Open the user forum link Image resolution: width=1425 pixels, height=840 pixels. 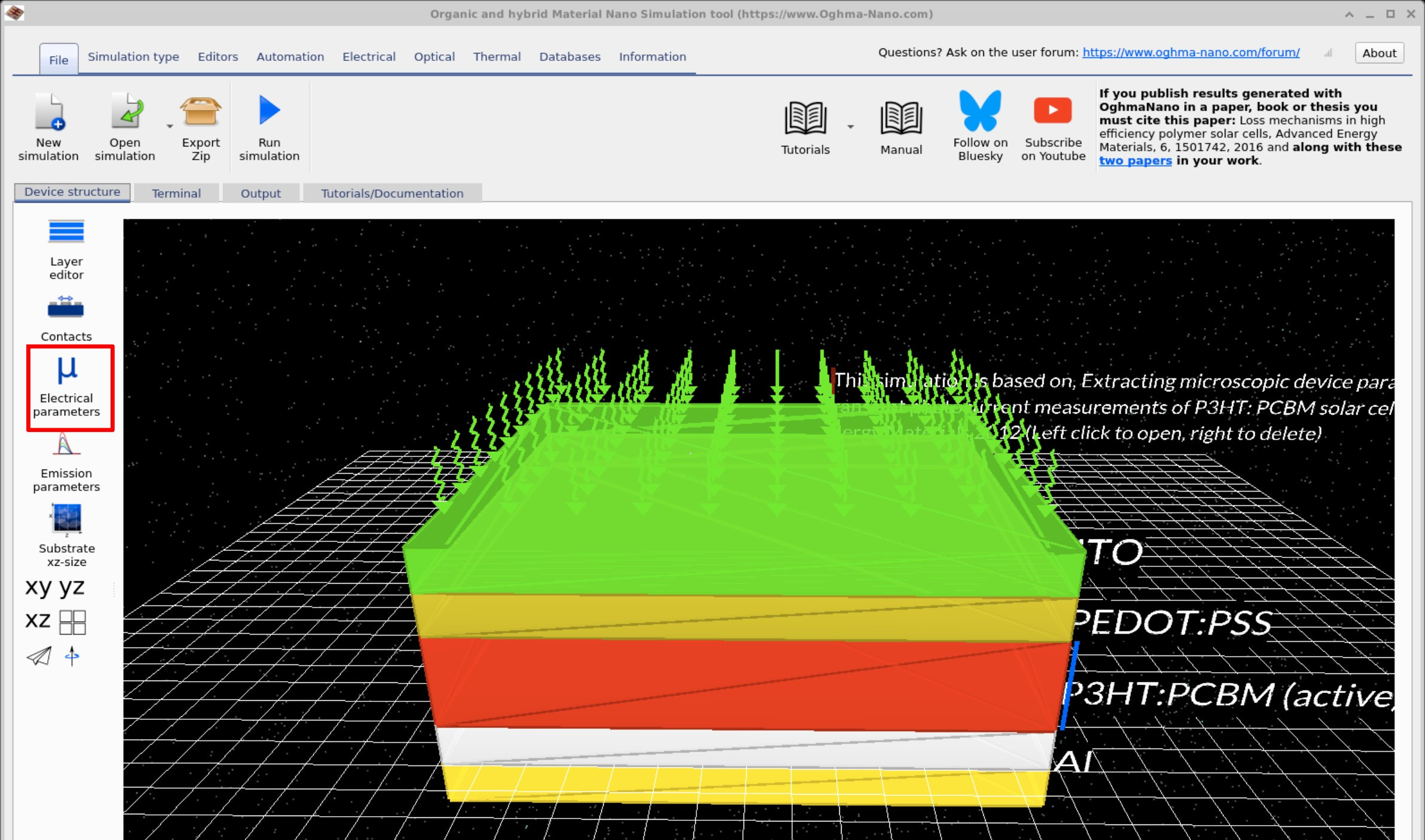[x=1191, y=53]
